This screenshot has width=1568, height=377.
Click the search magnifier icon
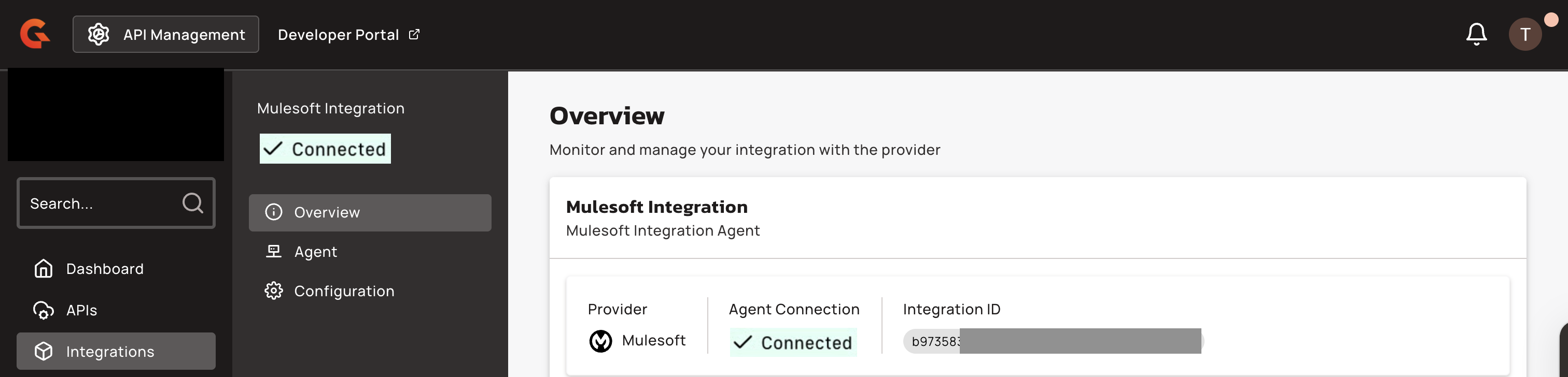pyautogui.click(x=192, y=203)
